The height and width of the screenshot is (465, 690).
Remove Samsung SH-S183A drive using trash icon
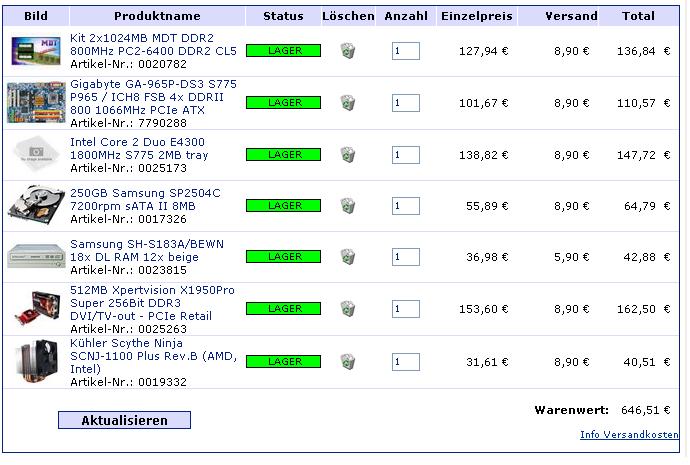348,257
